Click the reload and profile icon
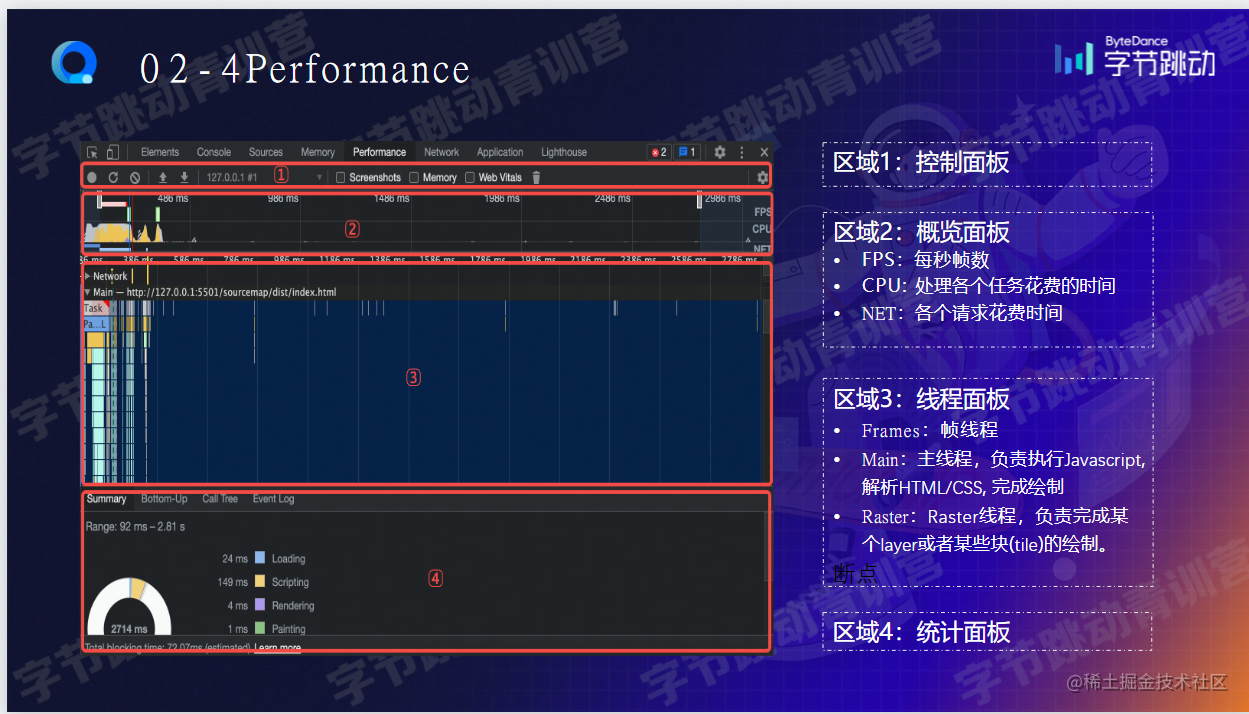The width and height of the screenshot is (1249, 714). click(x=113, y=177)
